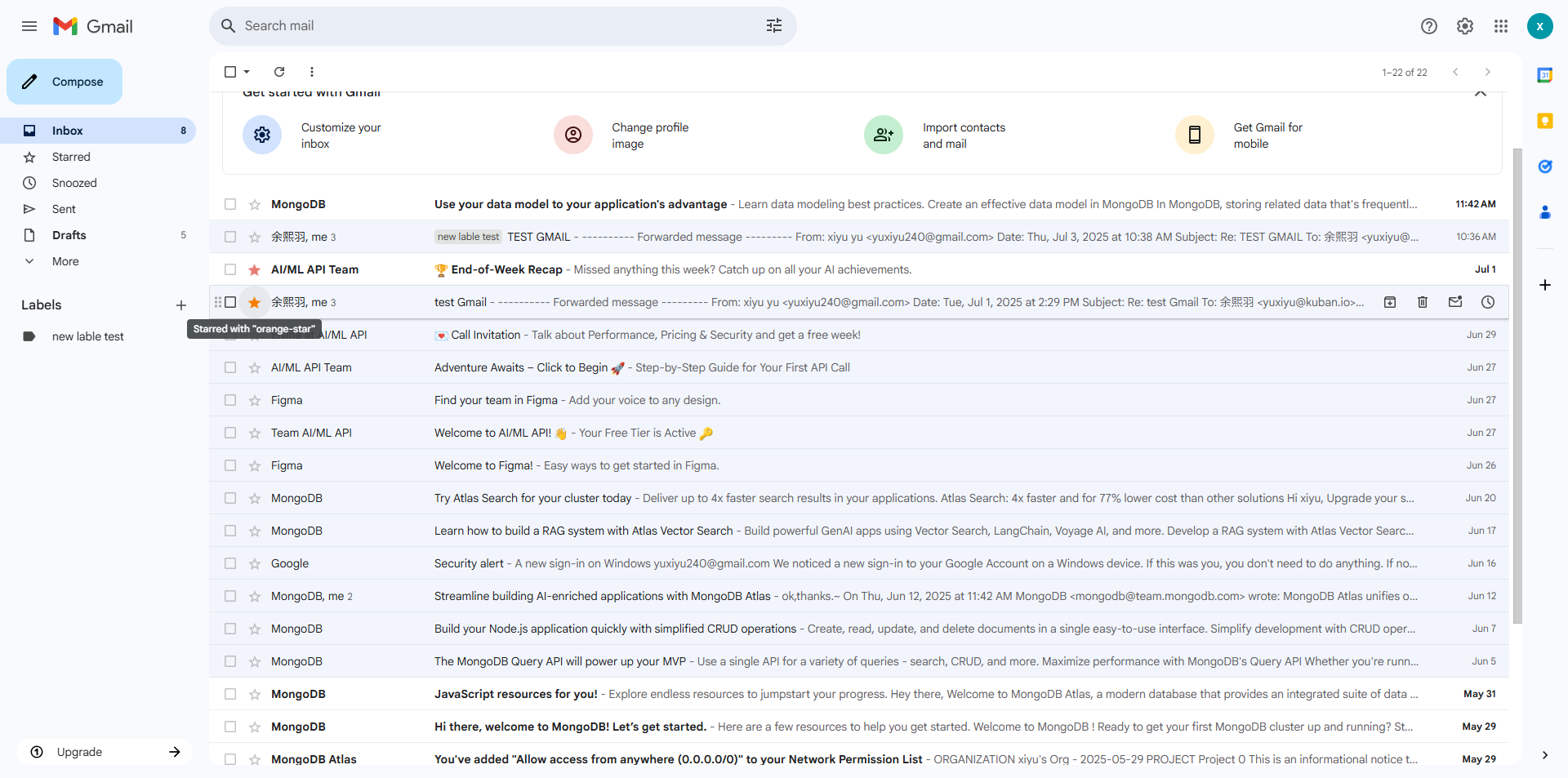Create a new label with plus icon
Screen dimensions: 1568x778
click(x=181, y=305)
